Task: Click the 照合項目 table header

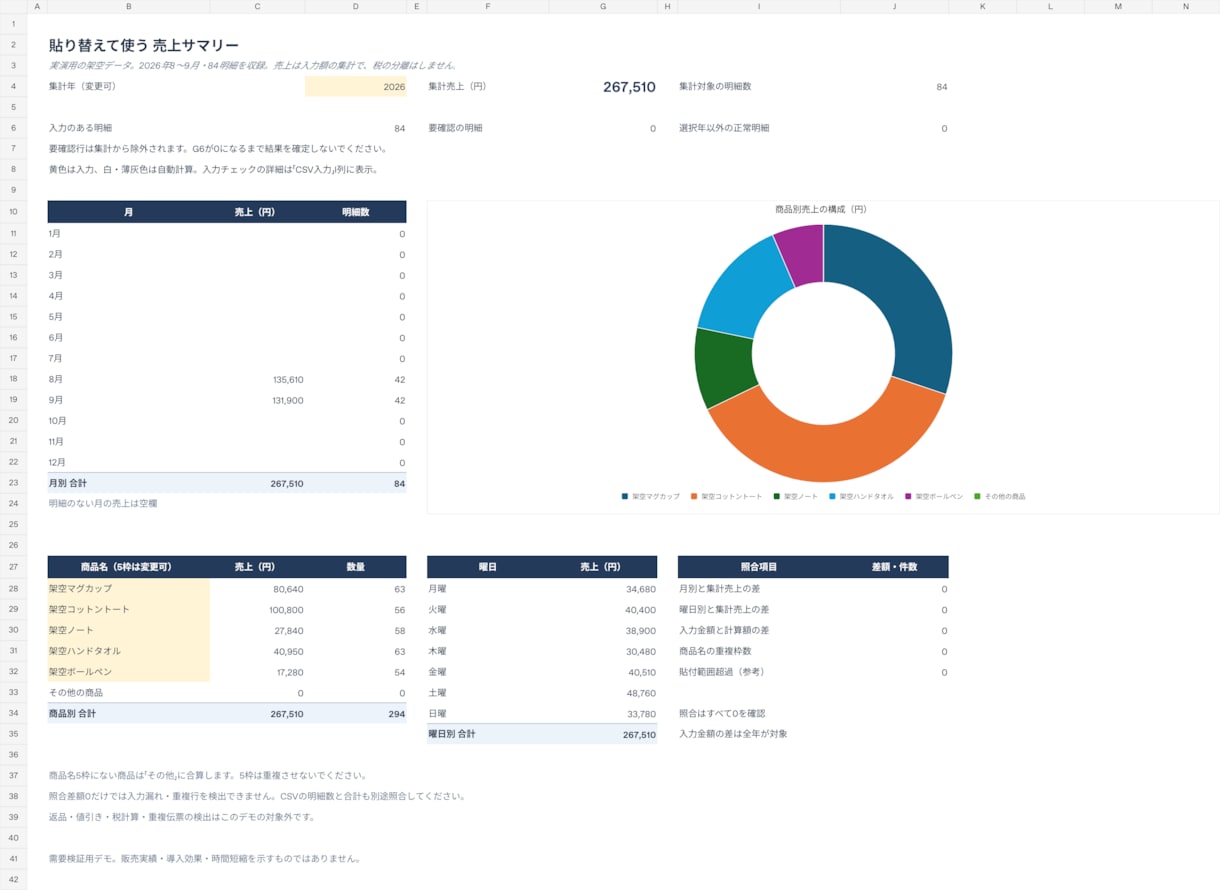Action: coord(759,567)
